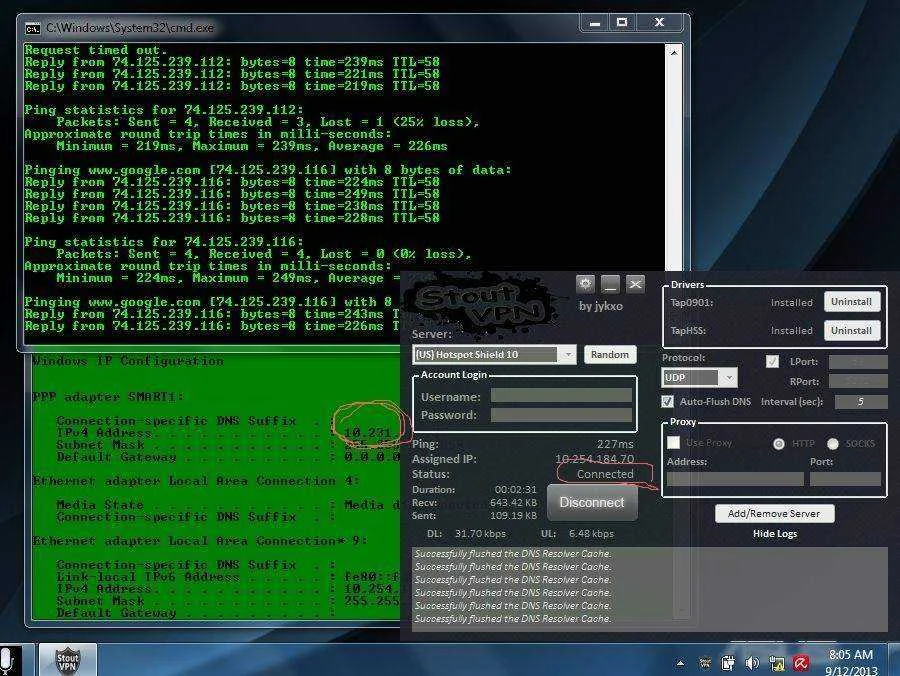The height and width of the screenshot is (676, 900).
Task: Click "PPP adapter SMART1:" line in green console
Action: point(108,397)
